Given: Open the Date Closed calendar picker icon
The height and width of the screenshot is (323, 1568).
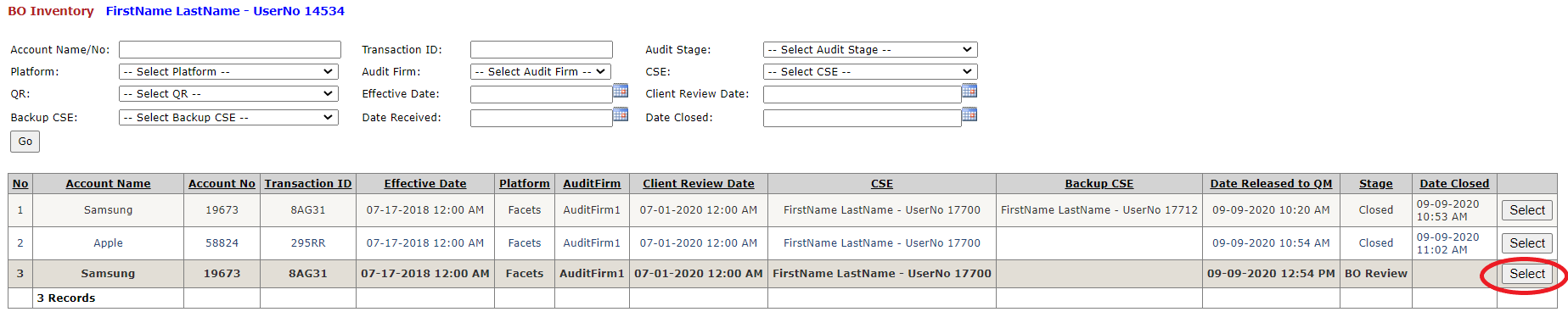Looking at the screenshot, I should point(969,114).
